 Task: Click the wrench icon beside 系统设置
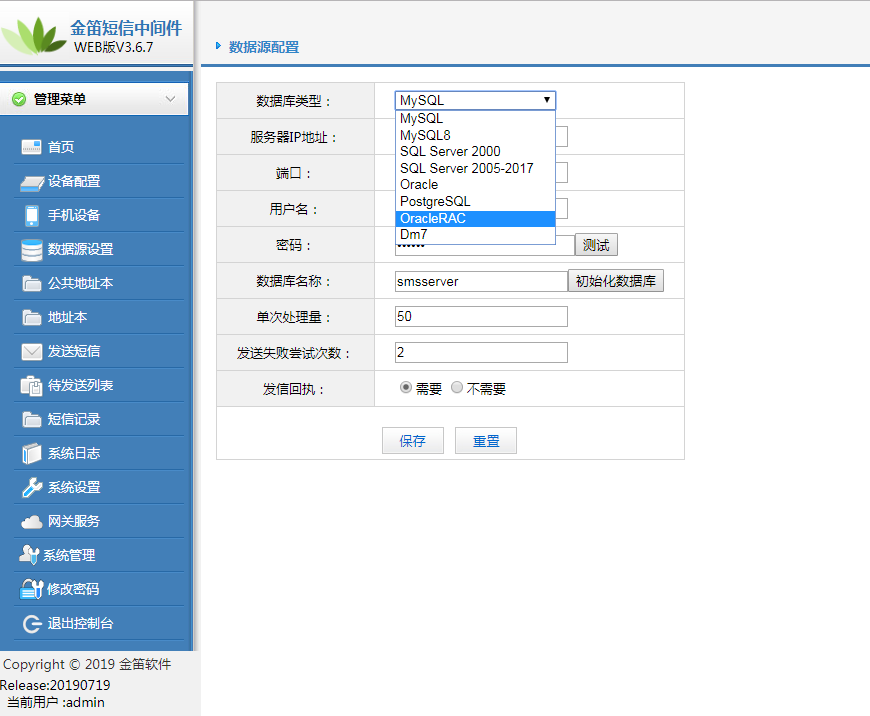coord(31,487)
